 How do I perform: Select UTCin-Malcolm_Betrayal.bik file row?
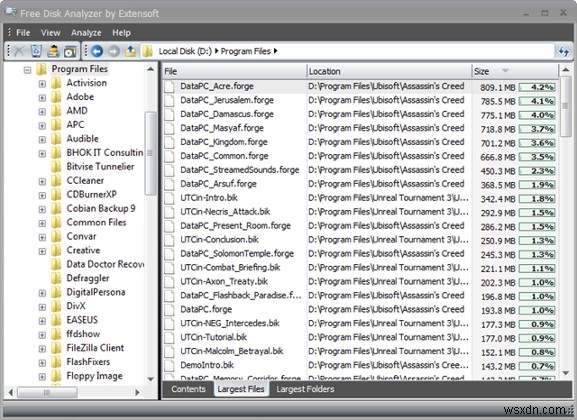pos(361,352)
